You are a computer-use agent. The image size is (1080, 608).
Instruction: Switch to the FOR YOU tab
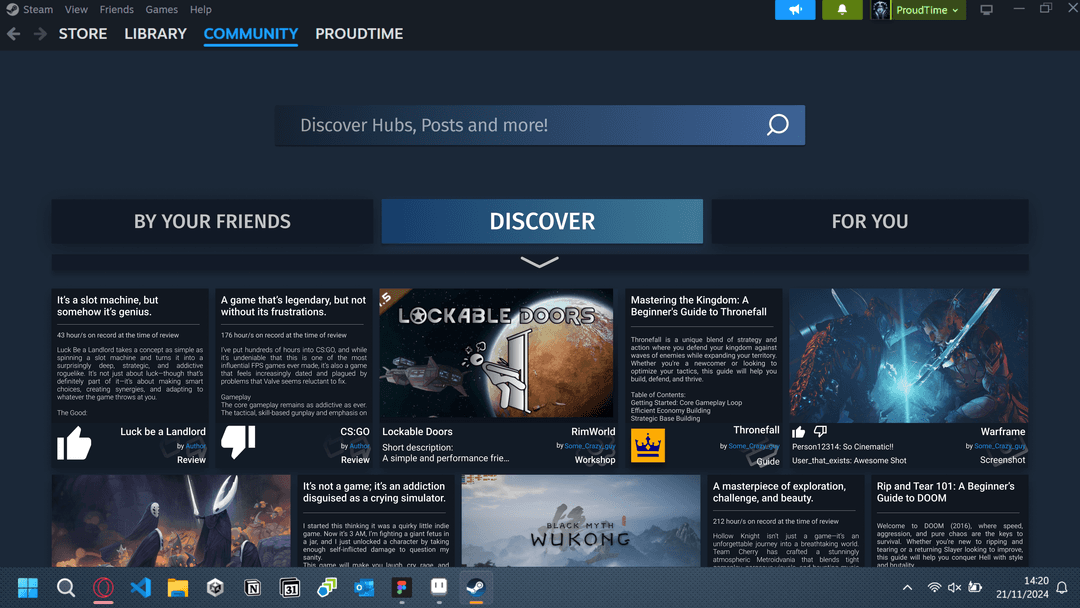(869, 221)
